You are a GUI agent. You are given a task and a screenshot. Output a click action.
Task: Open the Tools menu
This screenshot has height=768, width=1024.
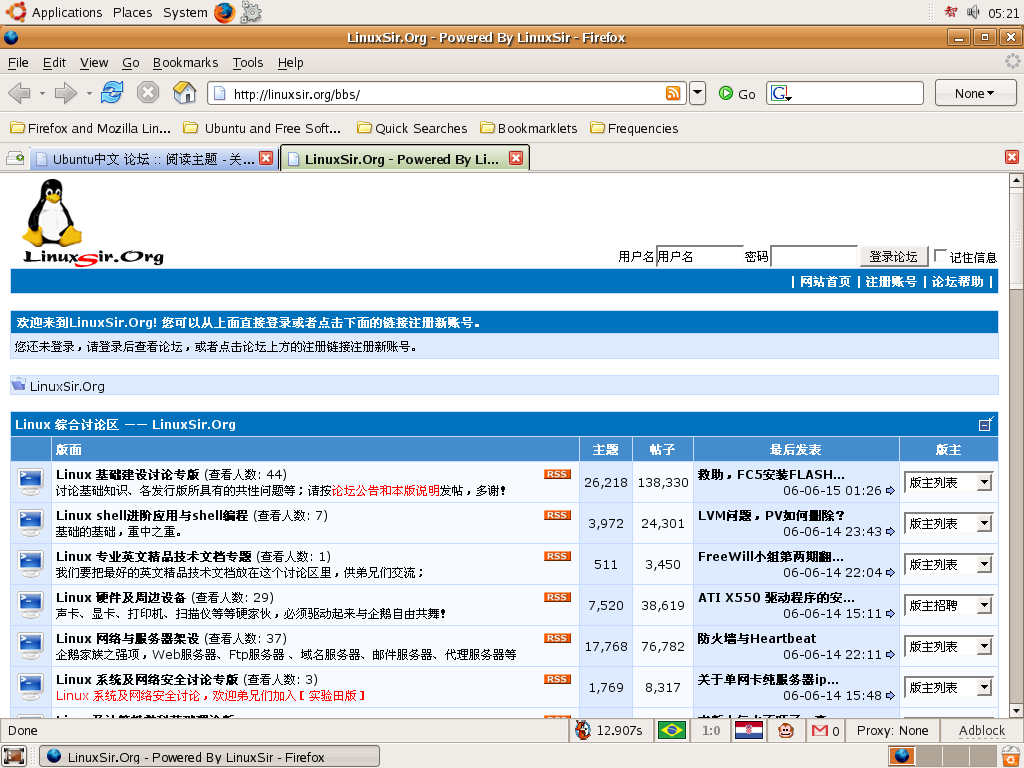[248, 63]
